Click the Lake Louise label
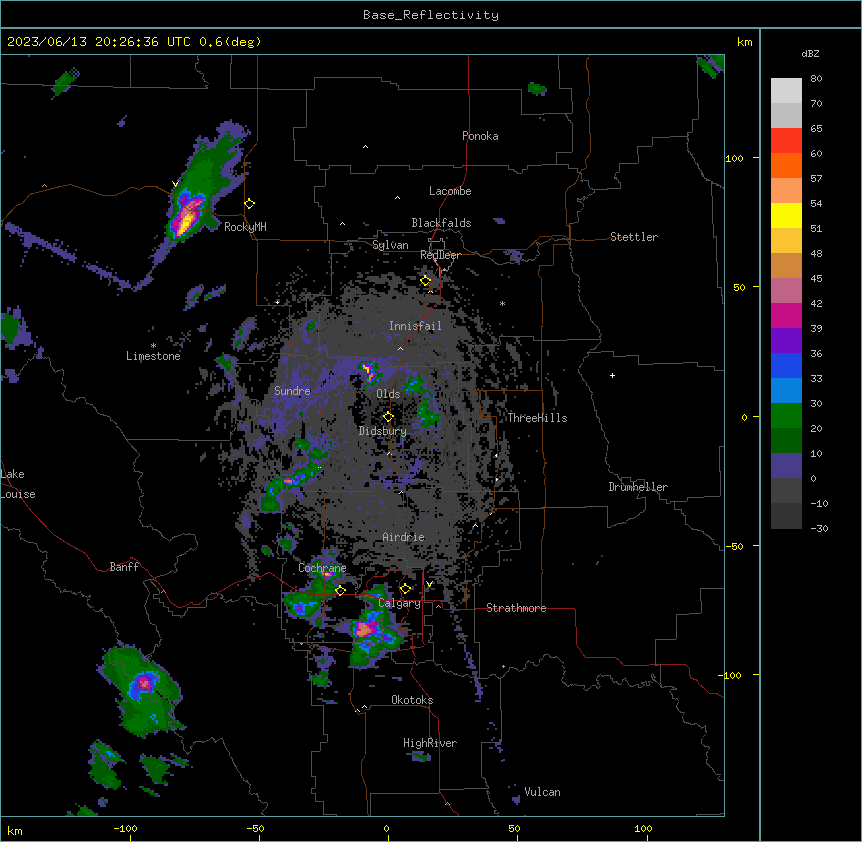The image size is (862, 842). (x=18, y=484)
